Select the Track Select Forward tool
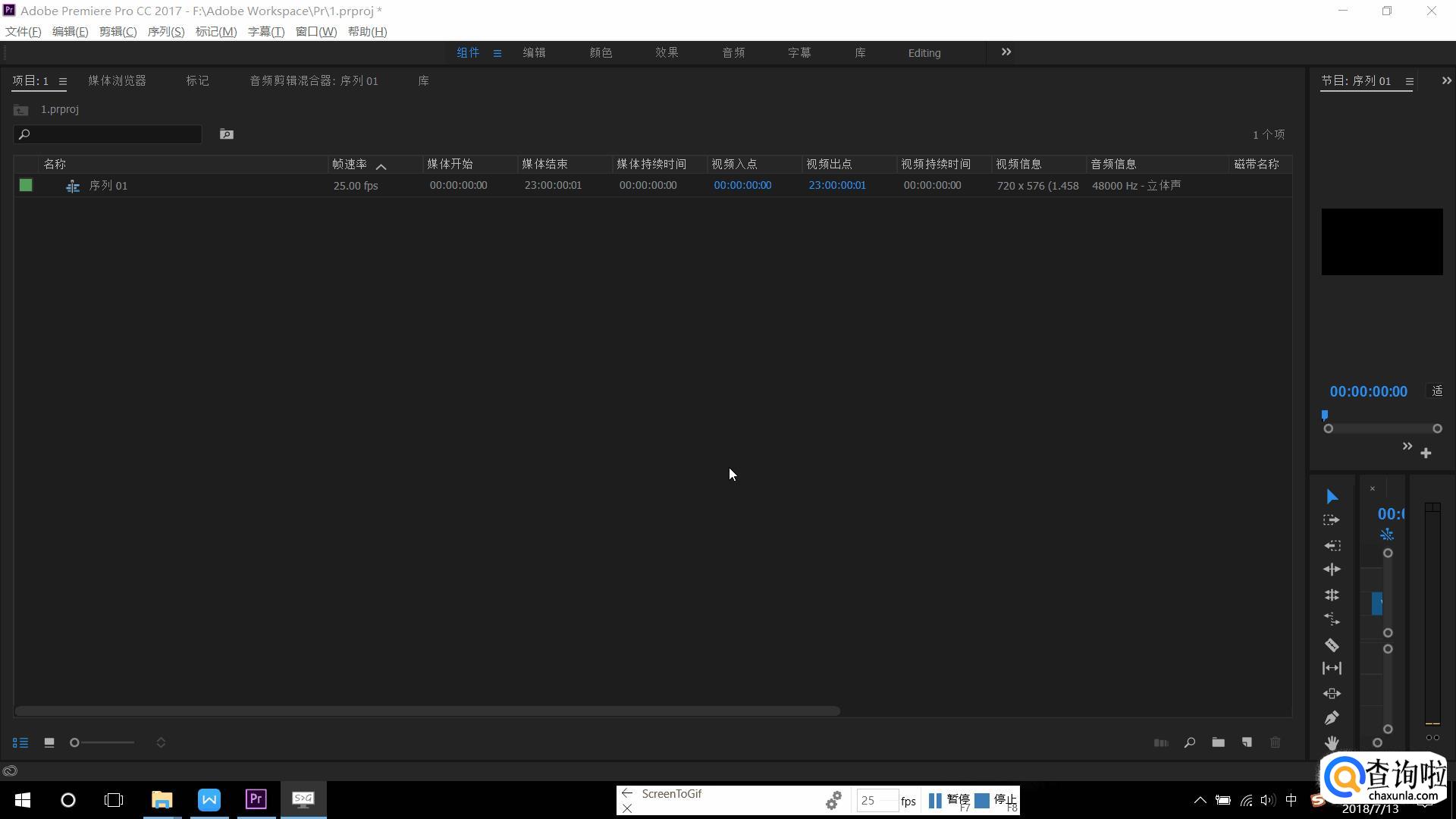Viewport: 1456px width, 819px height. click(1332, 520)
